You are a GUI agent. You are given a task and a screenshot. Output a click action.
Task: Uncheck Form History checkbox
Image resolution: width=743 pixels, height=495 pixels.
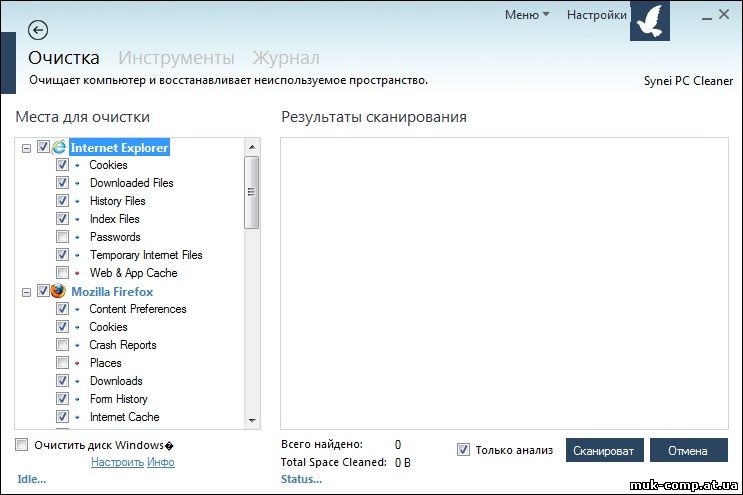[x=62, y=398]
